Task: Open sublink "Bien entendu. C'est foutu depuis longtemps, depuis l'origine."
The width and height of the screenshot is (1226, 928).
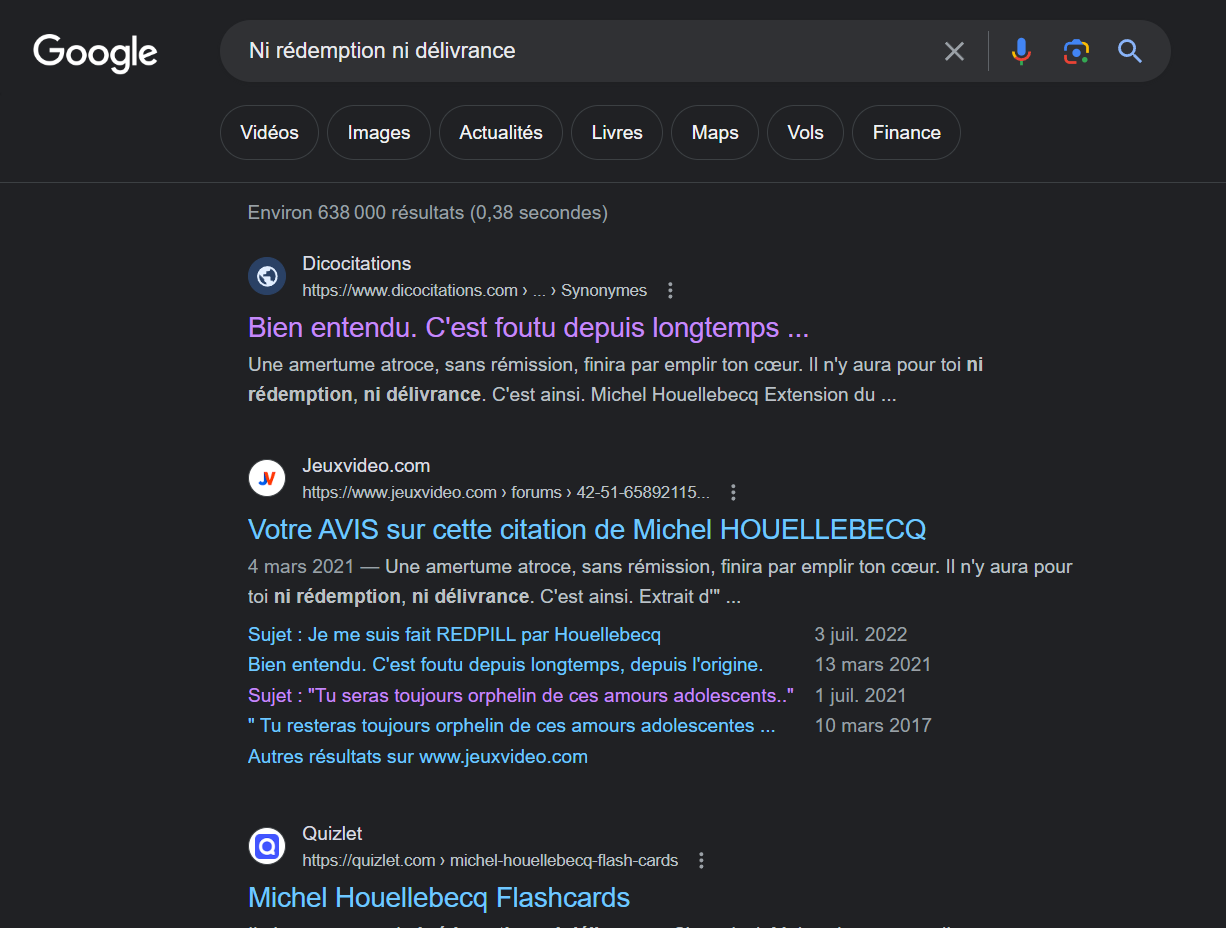Action: (x=505, y=665)
